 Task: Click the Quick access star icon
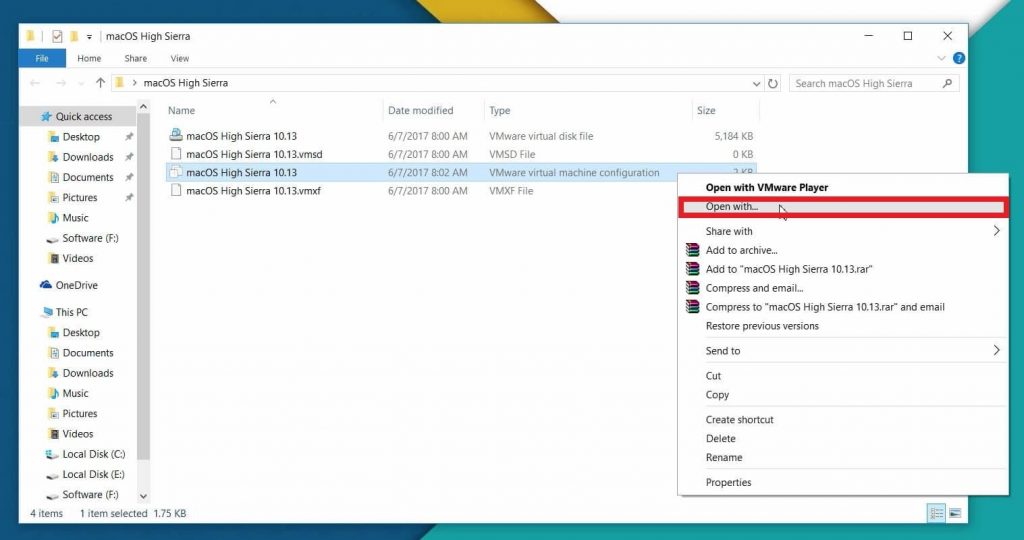(46, 116)
